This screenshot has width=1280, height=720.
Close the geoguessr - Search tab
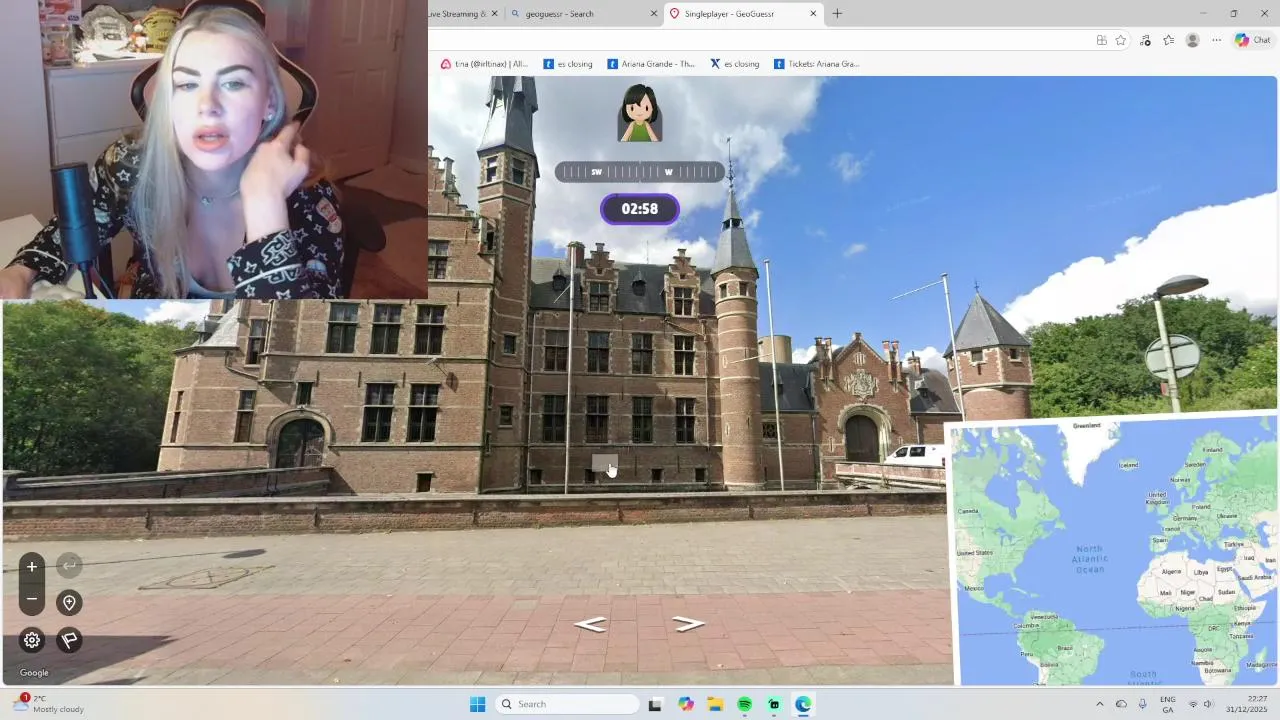[x=654, y=14]
